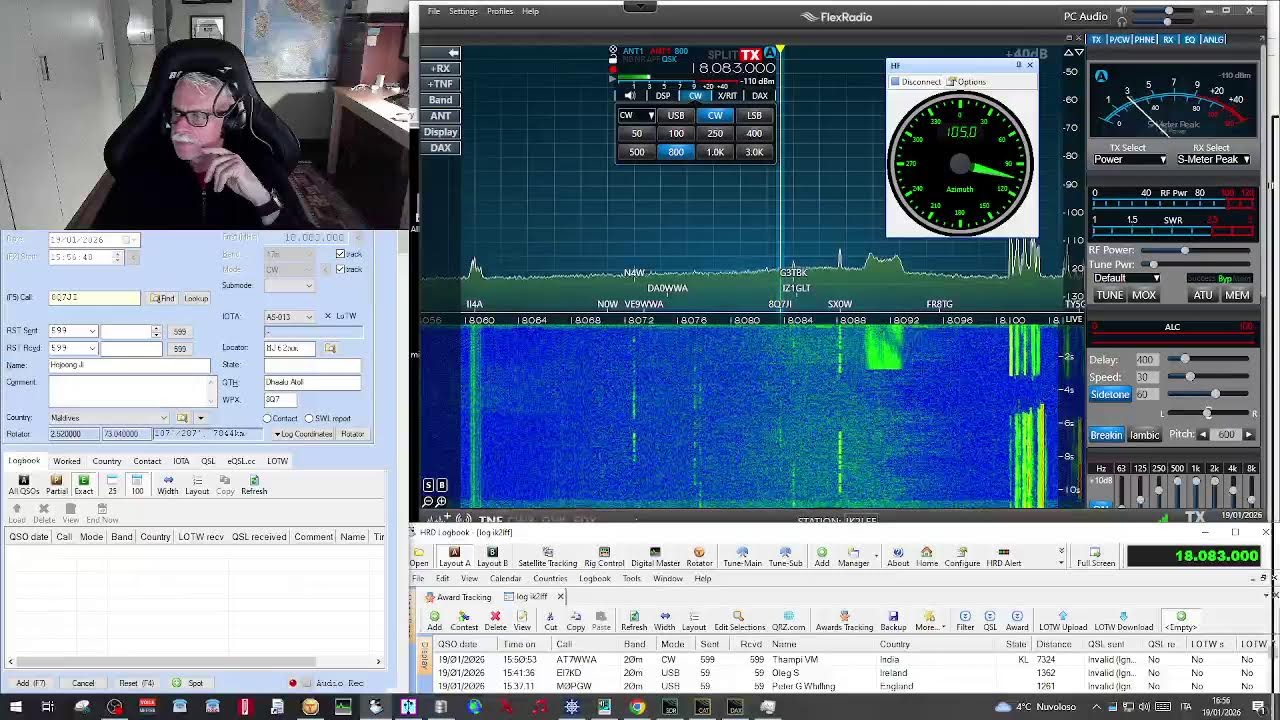The height and width of the screenshot is (720, 1280).
Task: Open the TX Select Power dropdown
Action: click(x=1129, y=159)
